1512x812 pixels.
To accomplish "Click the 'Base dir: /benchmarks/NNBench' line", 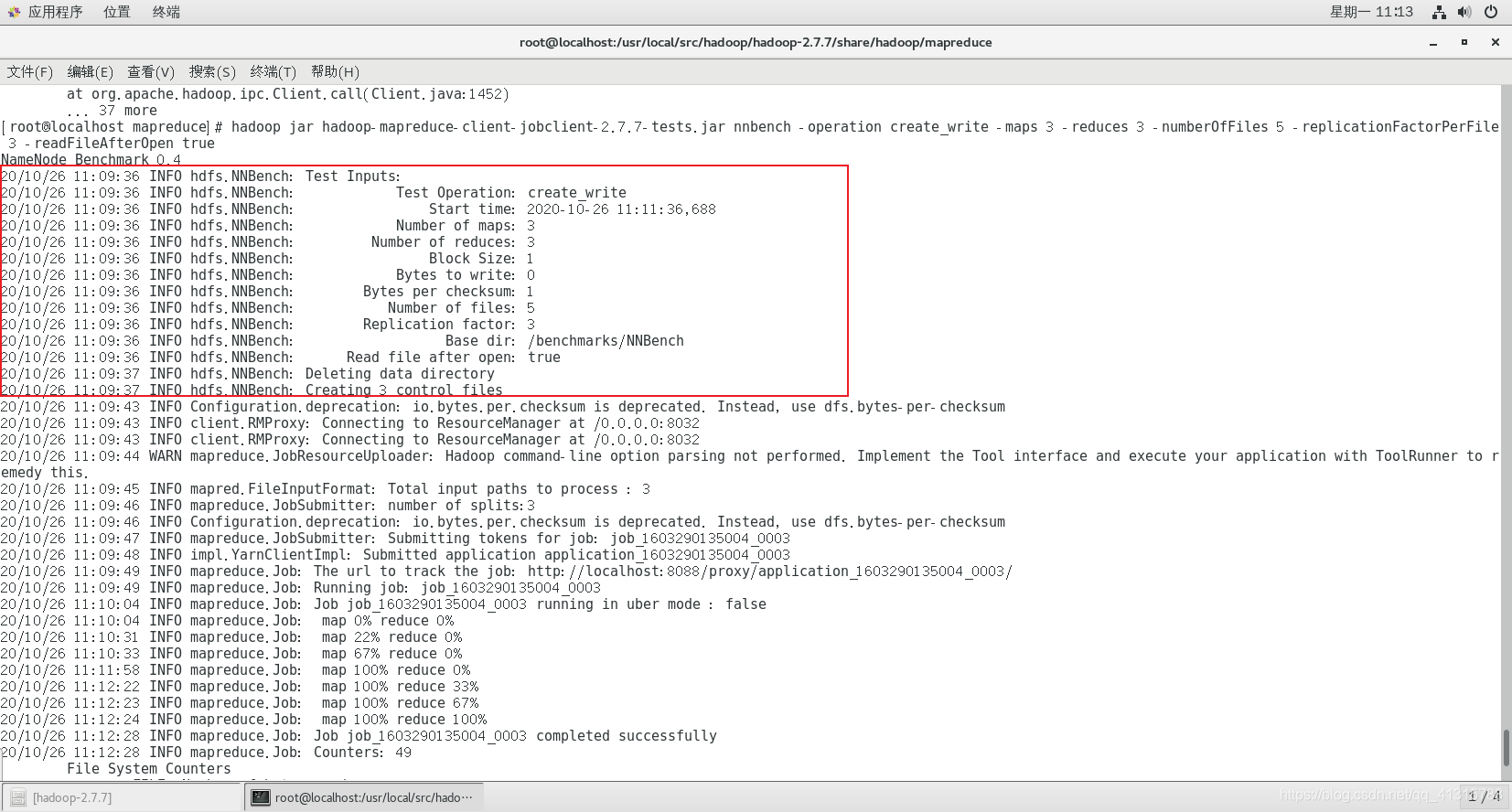I will click(x=342, y=341).
